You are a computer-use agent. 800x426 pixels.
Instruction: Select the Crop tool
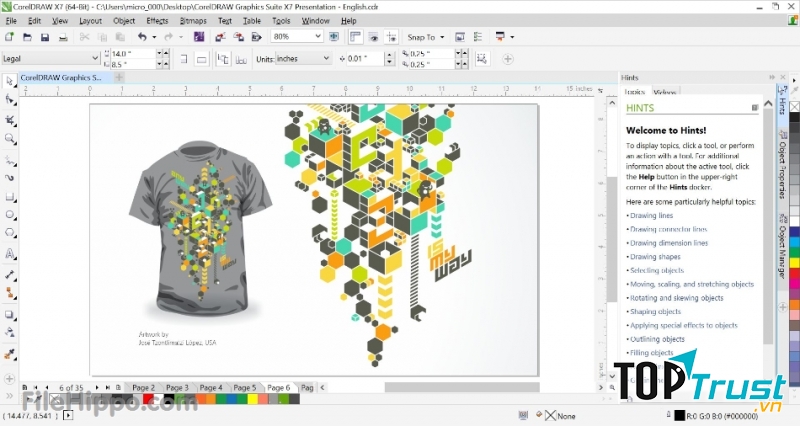[x=9, y=120]
